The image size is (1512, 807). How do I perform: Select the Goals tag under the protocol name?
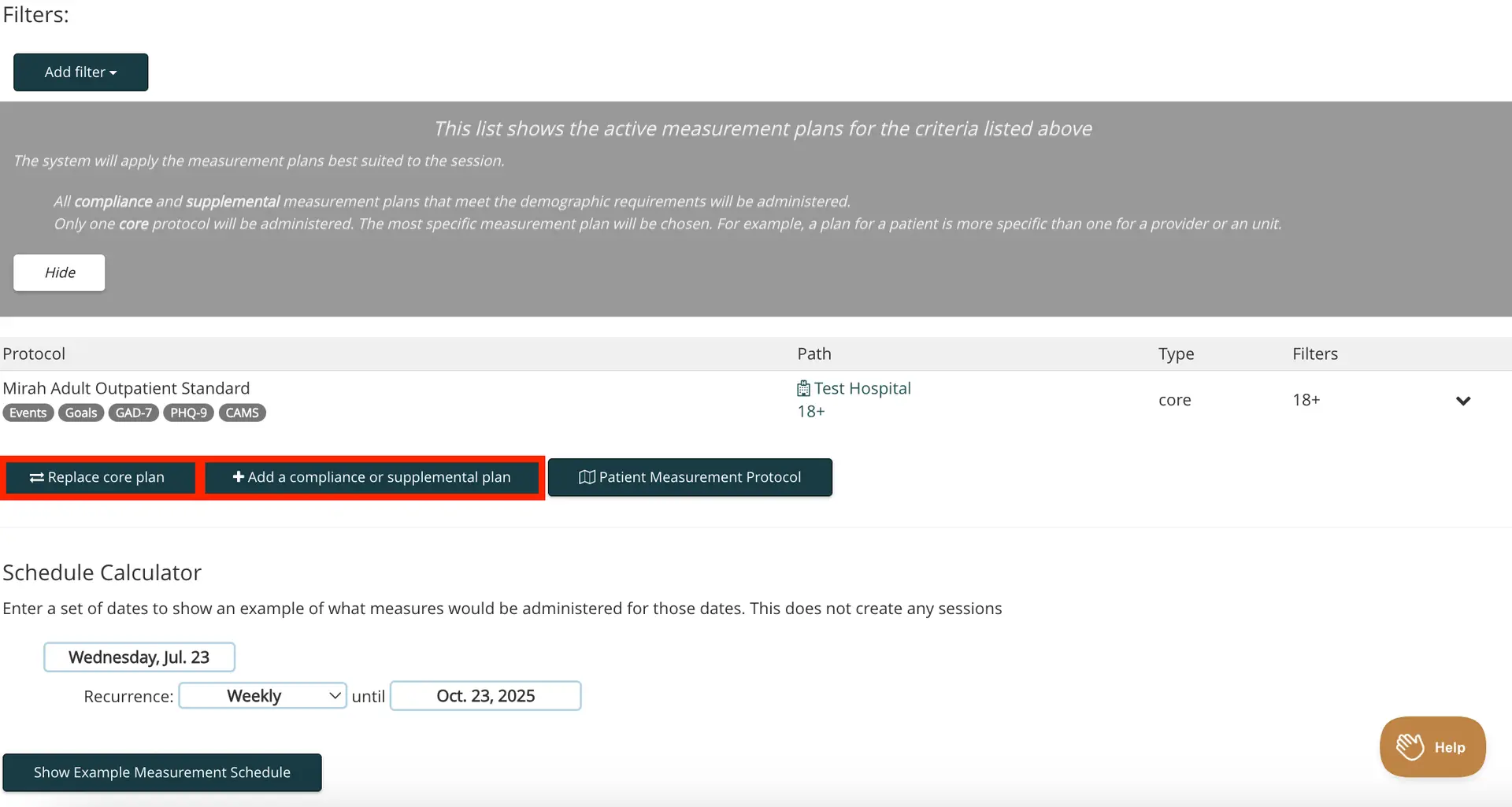[x=80, y=413]
